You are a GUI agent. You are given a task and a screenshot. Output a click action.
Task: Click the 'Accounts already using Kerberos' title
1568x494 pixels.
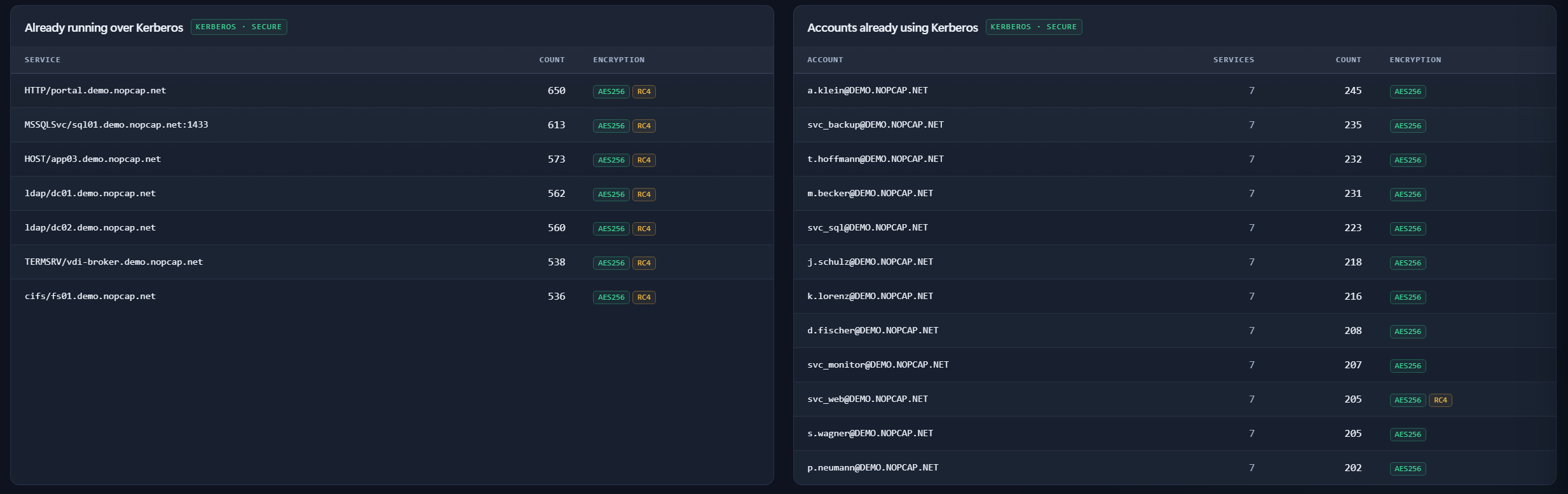[892, 27]
